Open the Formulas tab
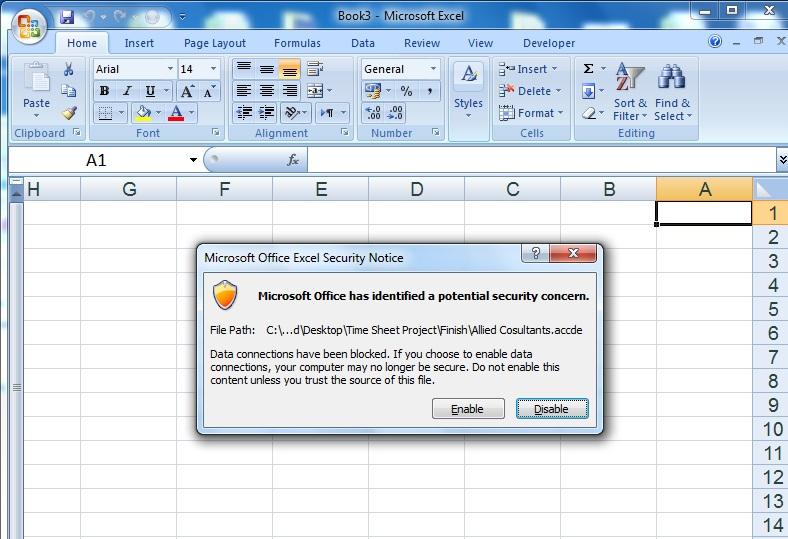This screenshot has width=788, height=539. click(297, 43)
